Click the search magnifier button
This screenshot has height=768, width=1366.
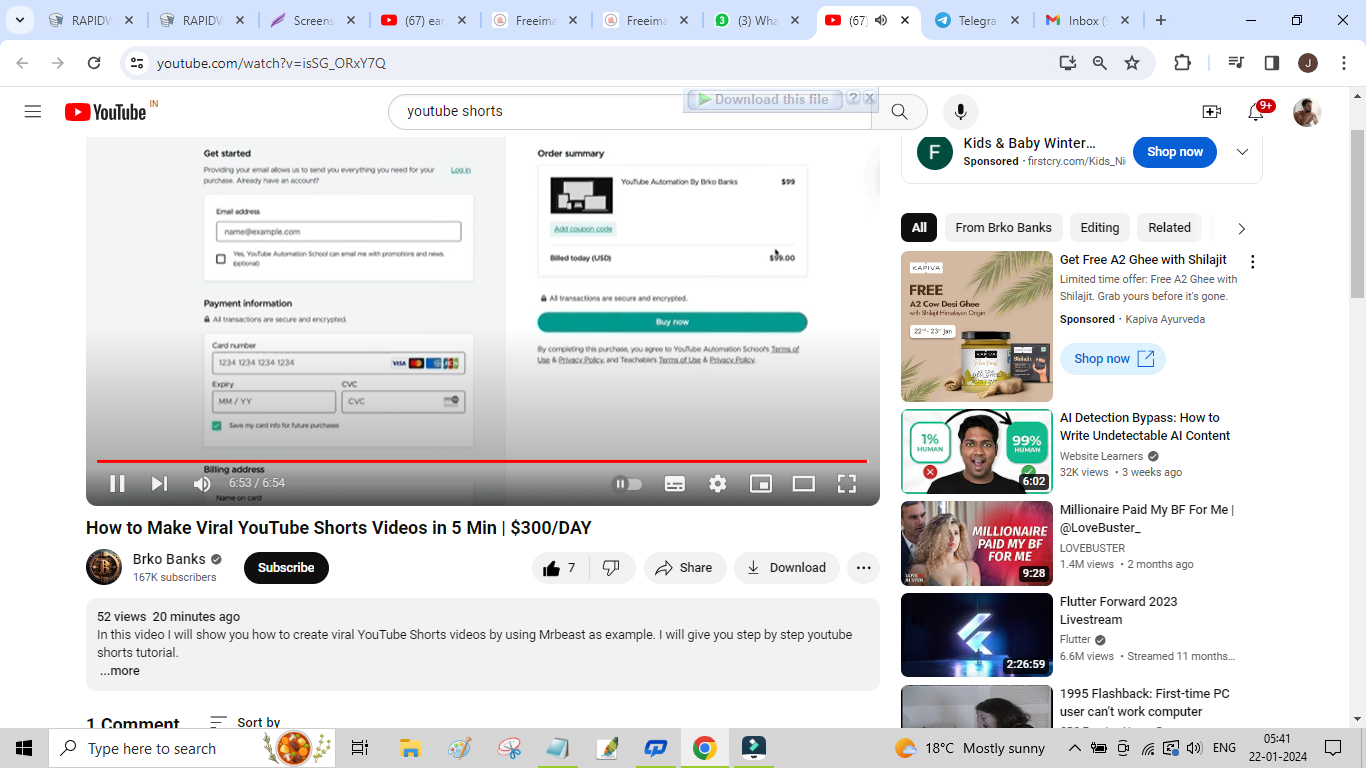(899, 111)
